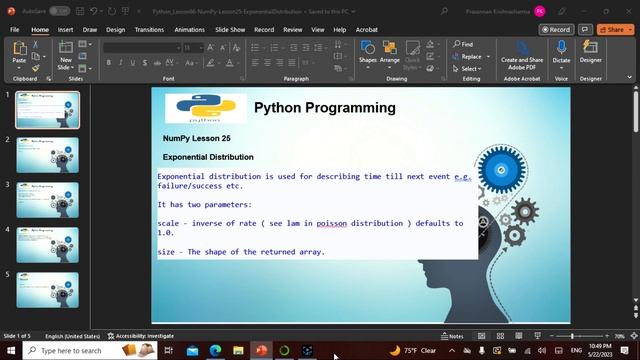Click the Reset slide icon
Image resolution: width=640 pixels, height=360 pixels.
82,56
